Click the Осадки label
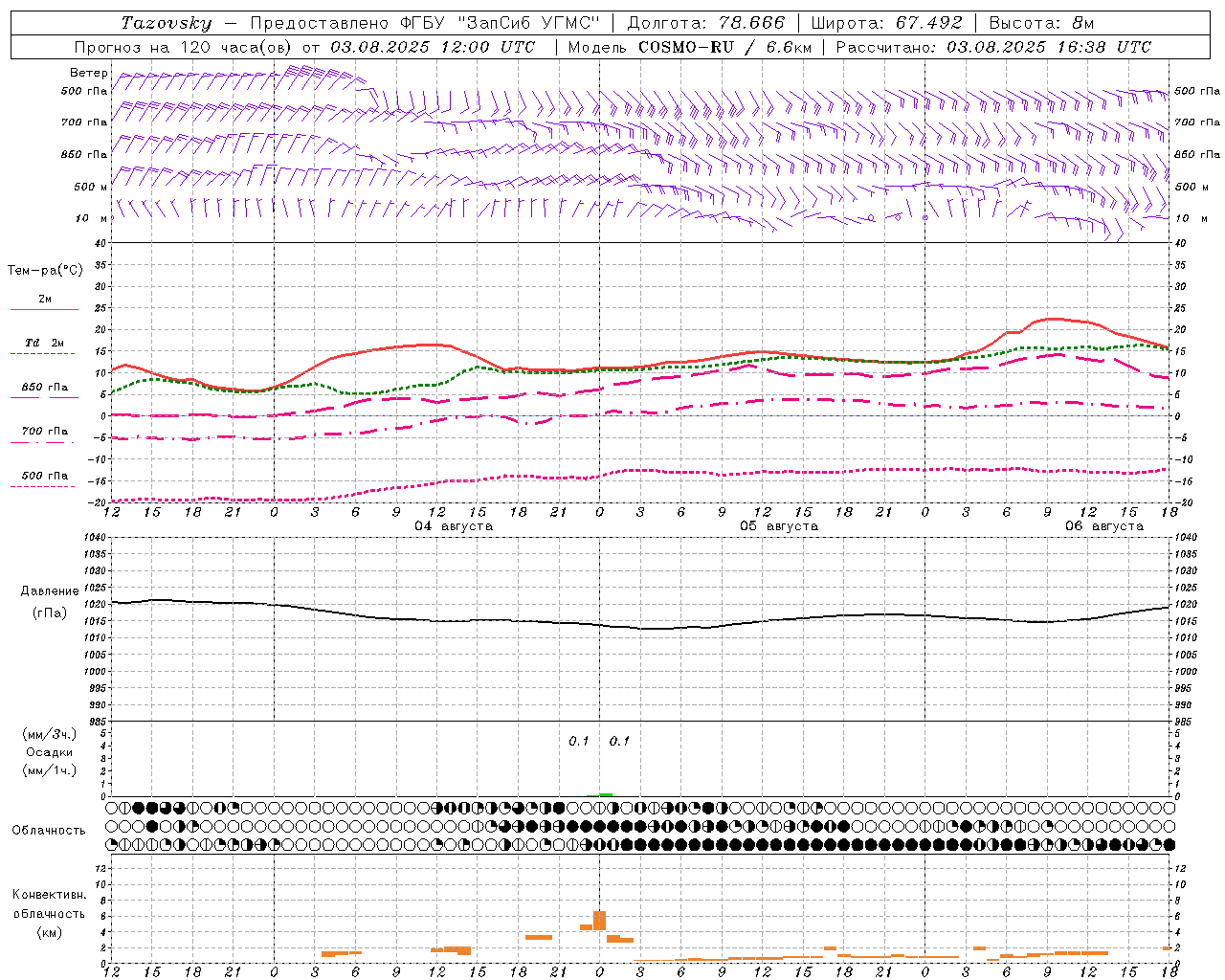 pos(50,752)
